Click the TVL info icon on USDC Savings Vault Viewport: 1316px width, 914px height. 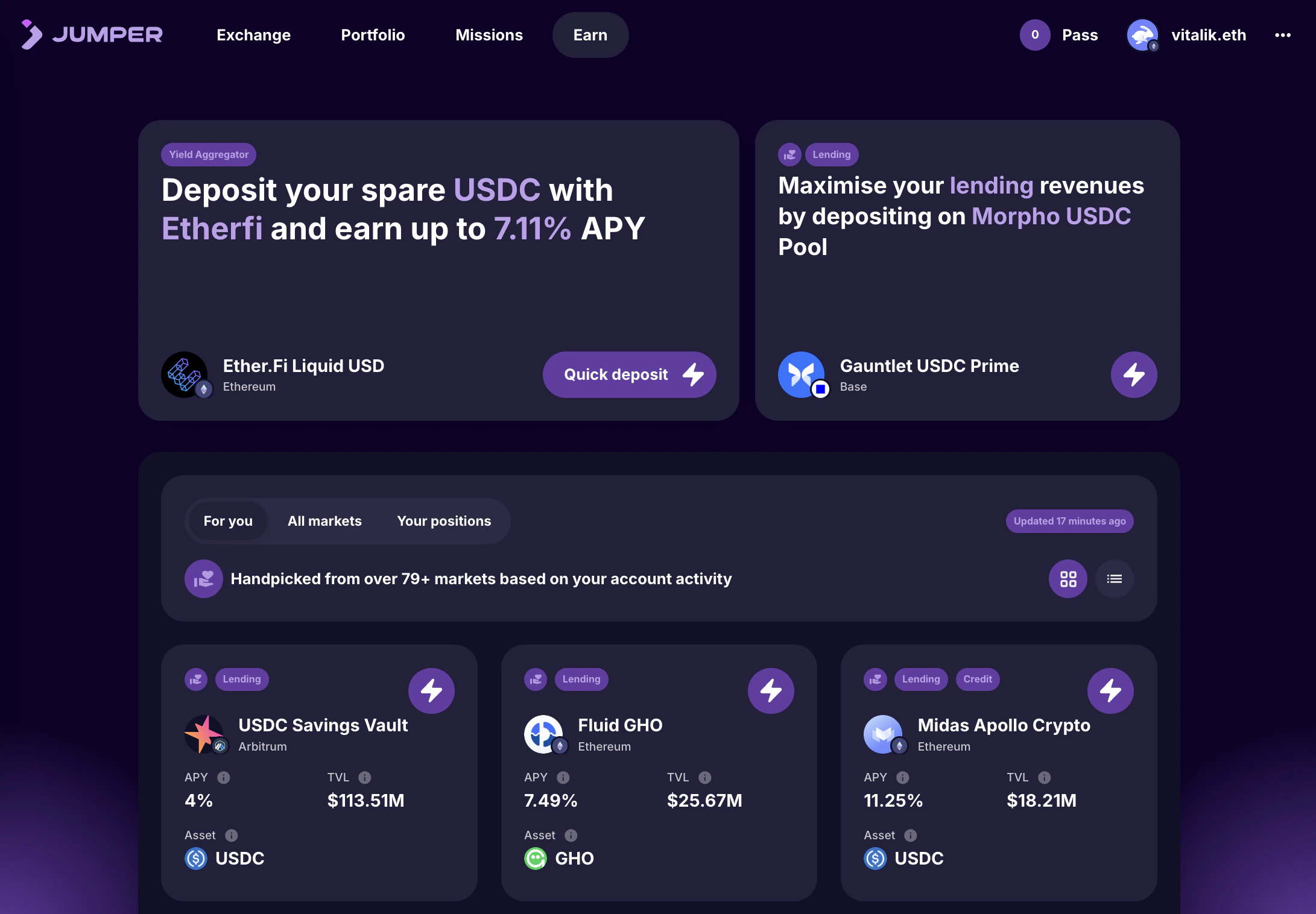pyautogui.click(x=365, y=778)
